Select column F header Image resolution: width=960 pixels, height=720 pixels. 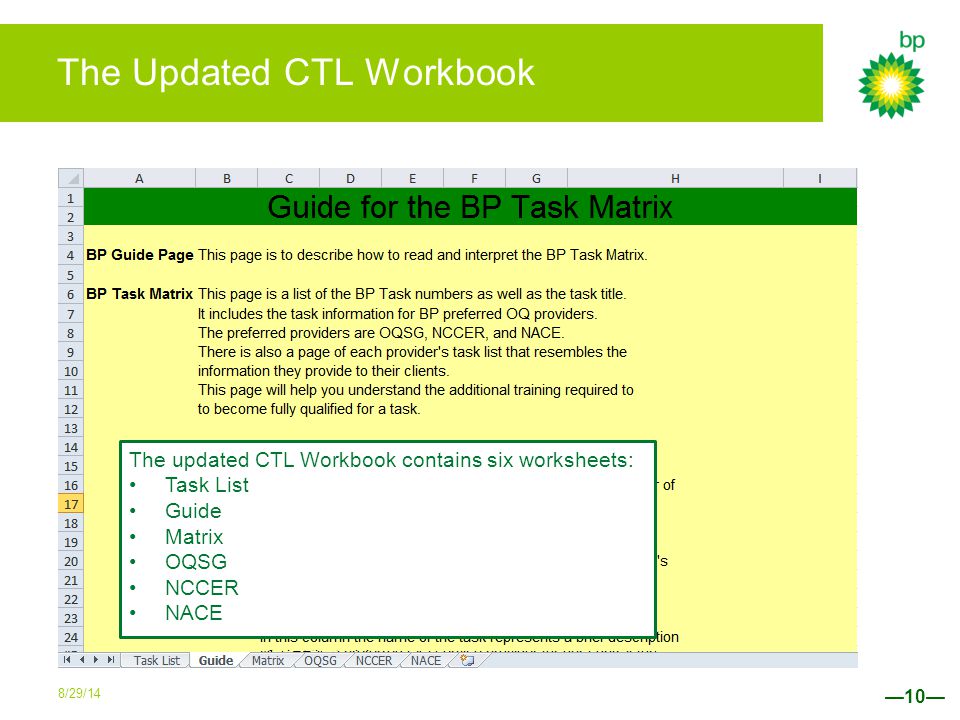tap(474, 178)
